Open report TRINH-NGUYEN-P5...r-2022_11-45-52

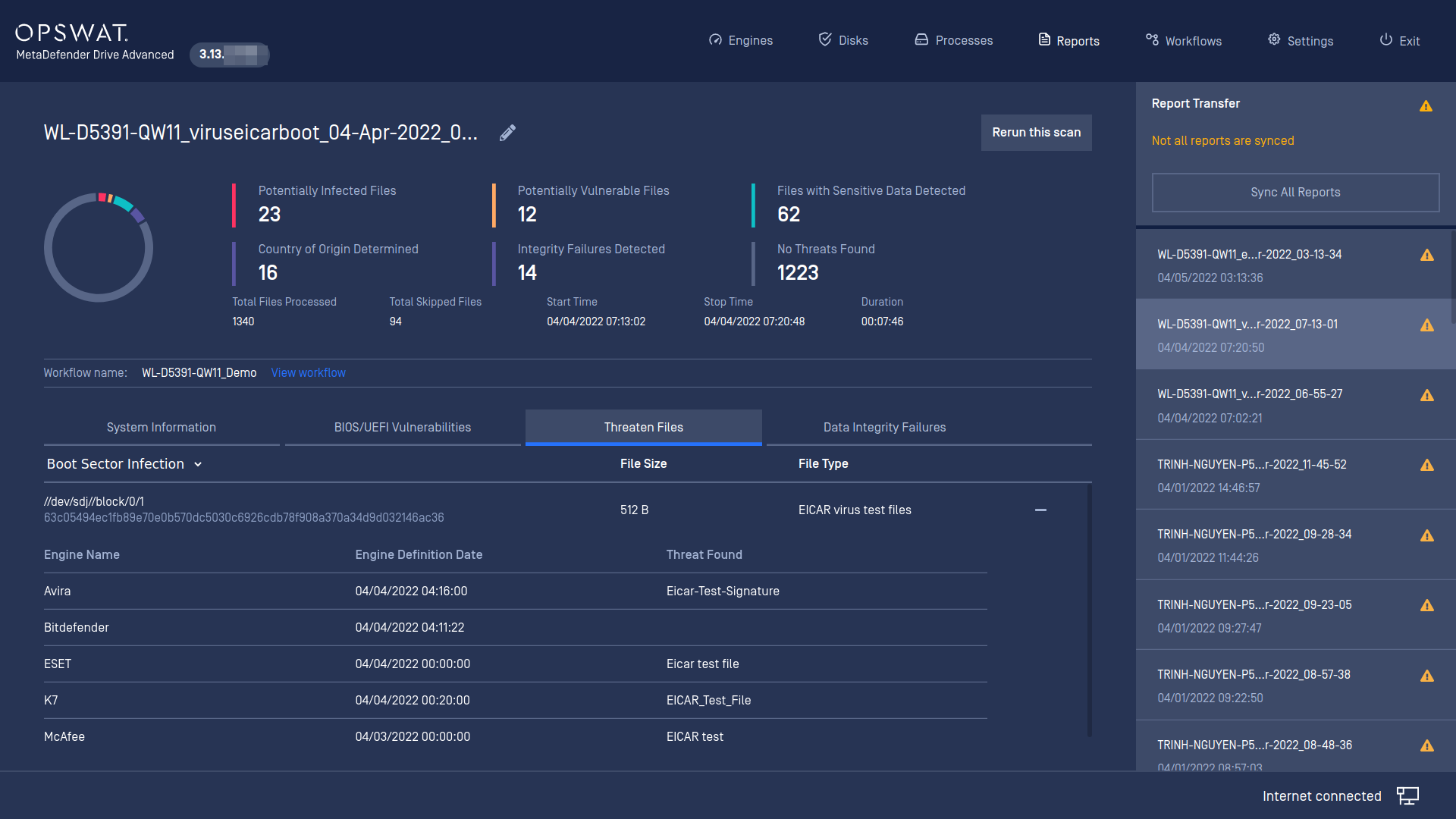[x=1295, y=475]
